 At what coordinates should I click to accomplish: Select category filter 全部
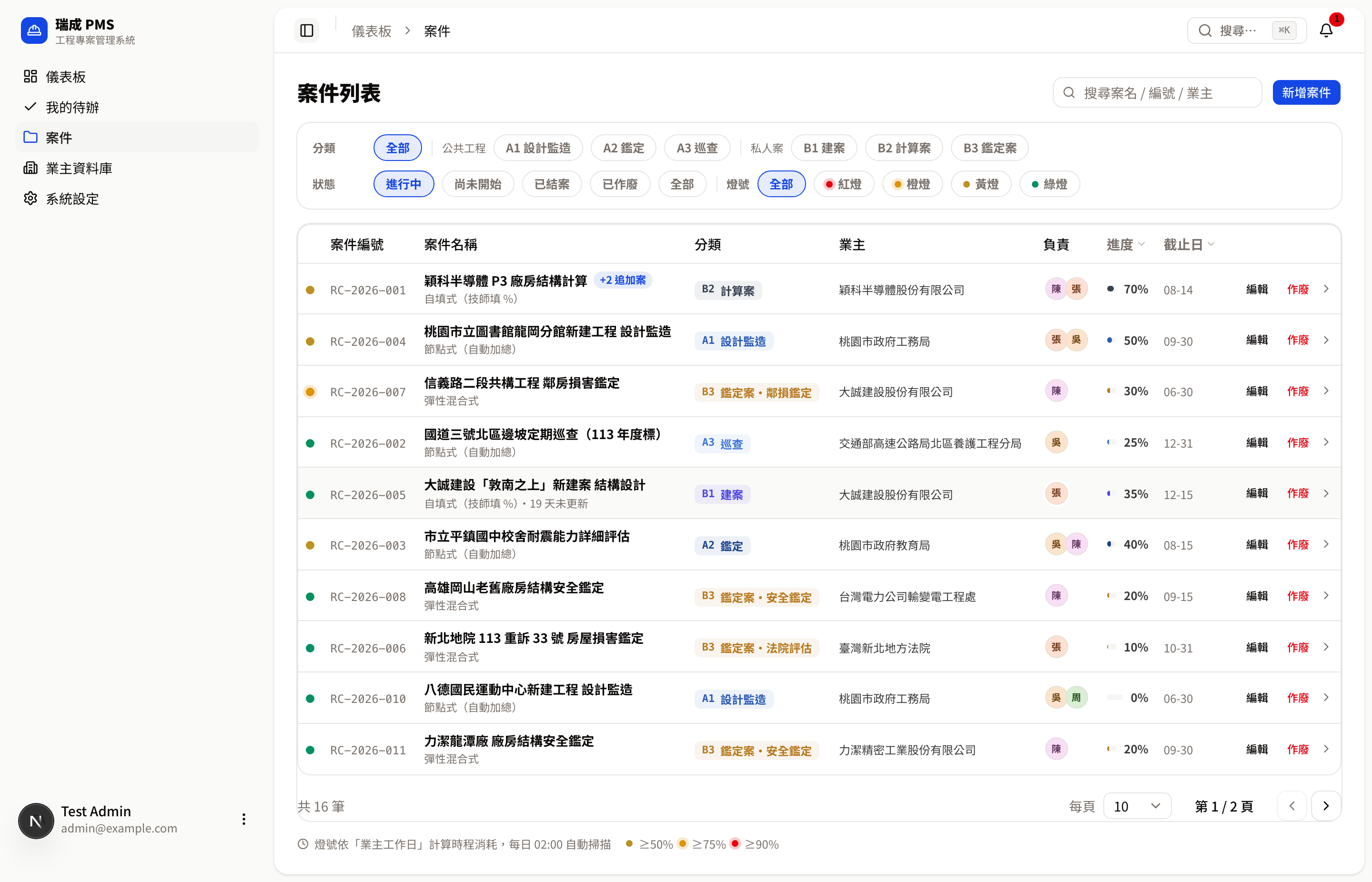click(x=398, y=148)
